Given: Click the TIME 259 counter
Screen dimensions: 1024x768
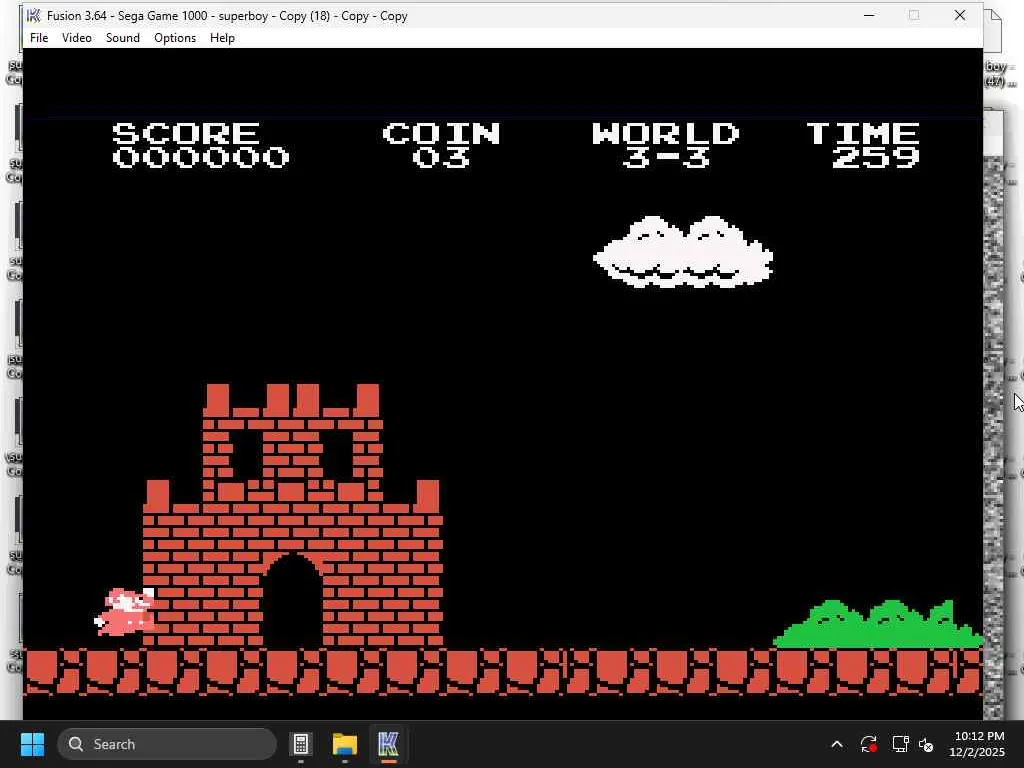Looking at the screenshot, I should (x=864, y=145).
